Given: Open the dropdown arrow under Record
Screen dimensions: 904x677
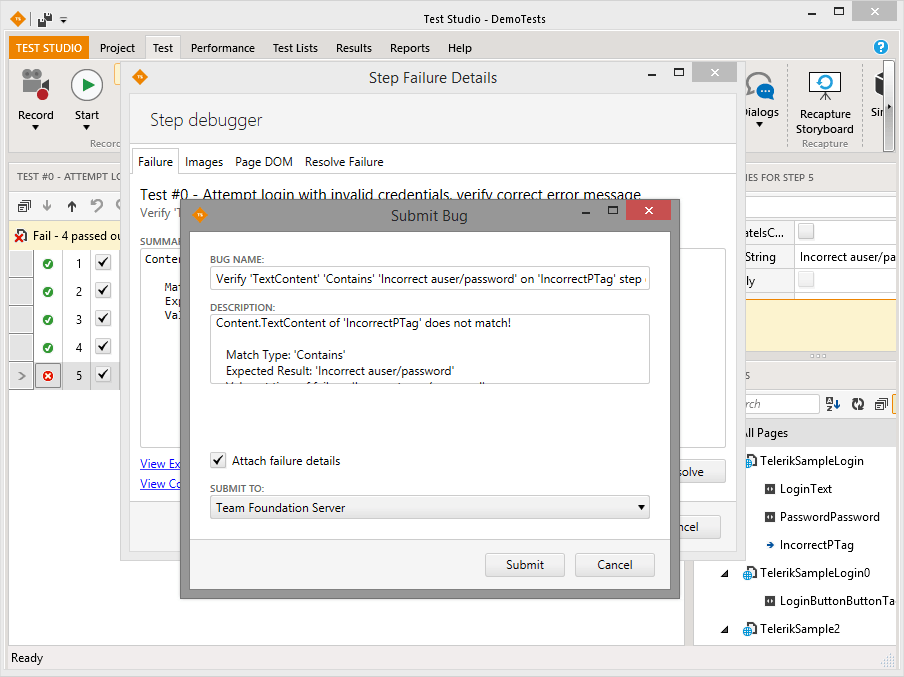Looking at the screenshot, I should pos(35,127).
